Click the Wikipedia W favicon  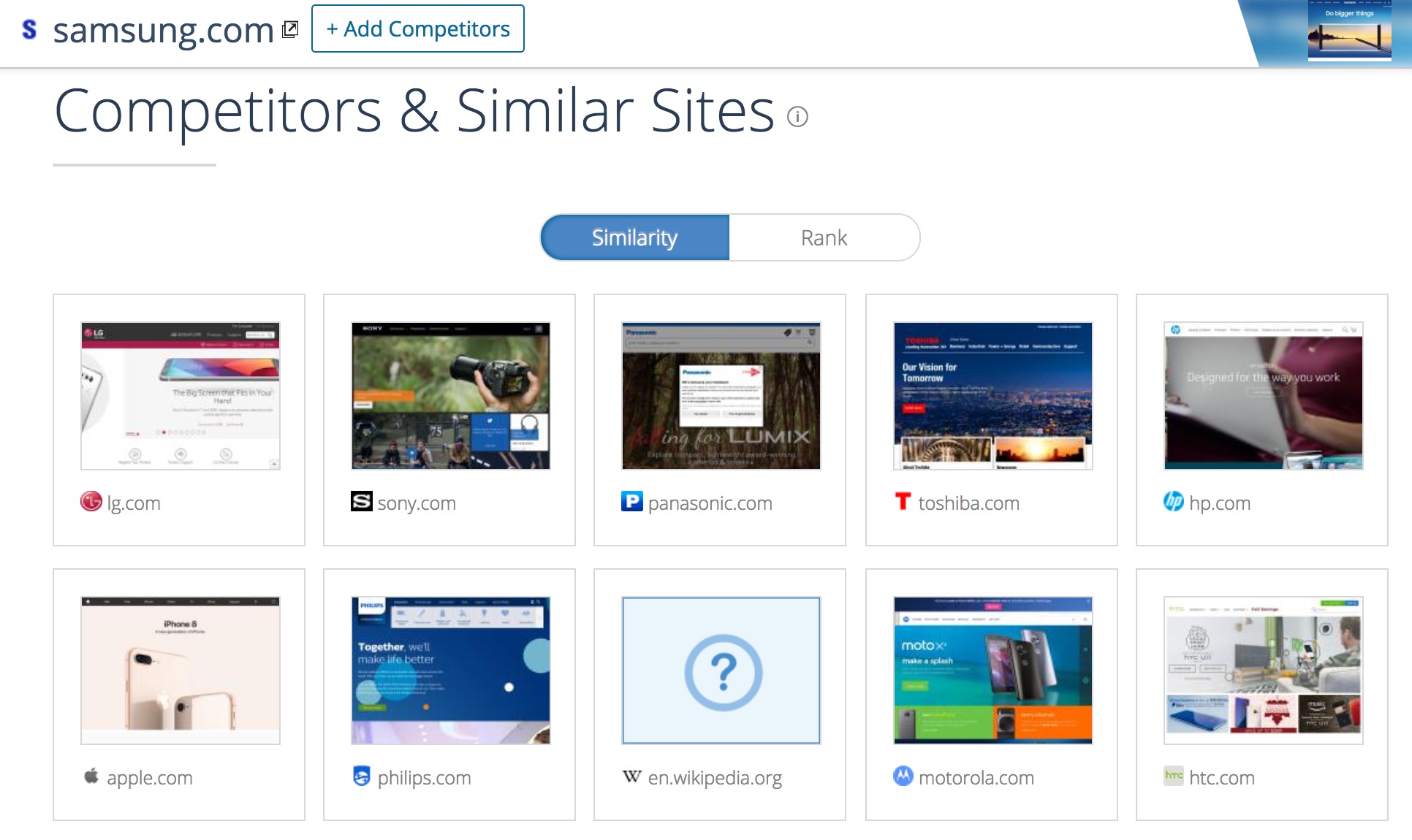[x=632, y=776]
